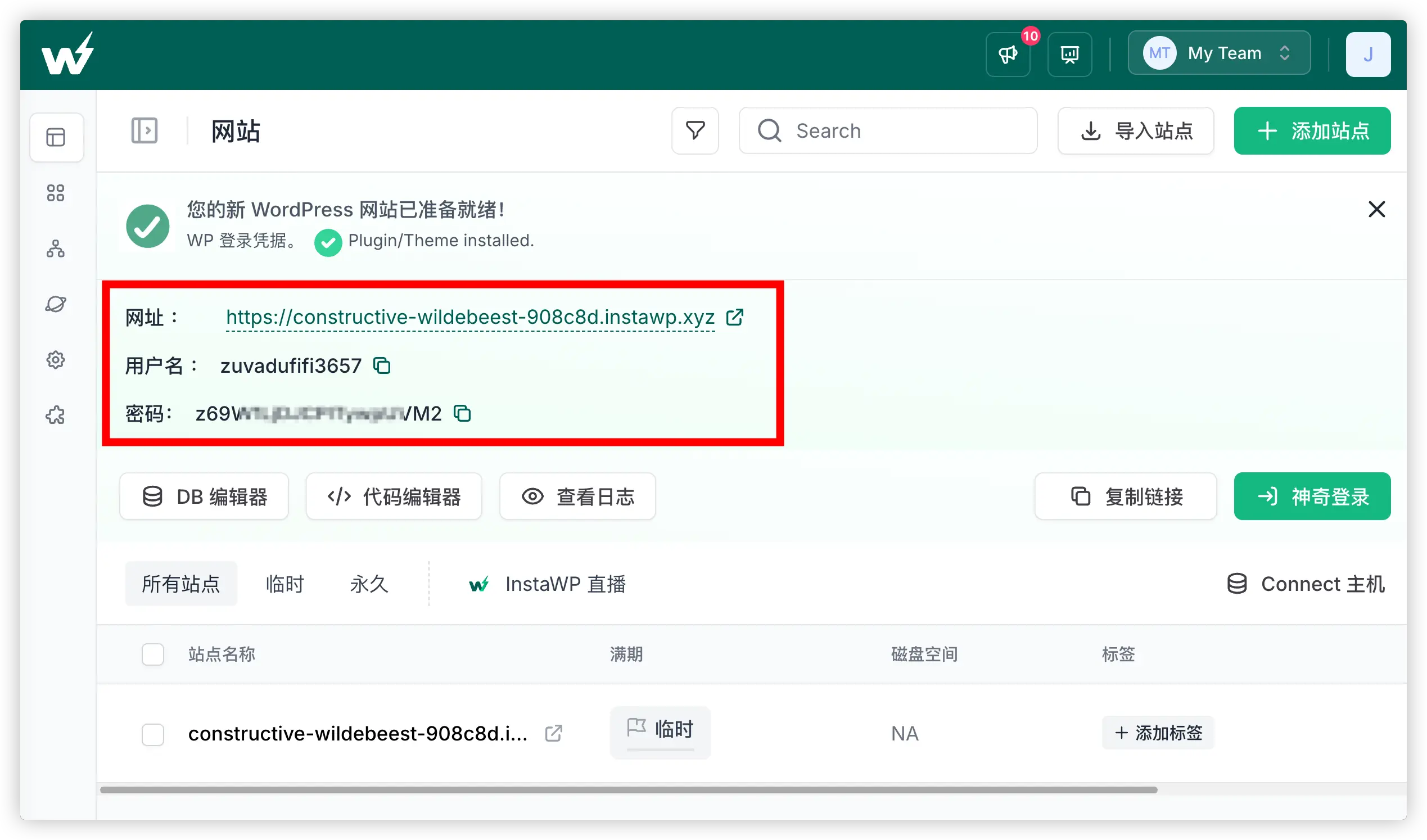Viewport: 1427px width, 840px height.
Task: Open the settings gear icon in sidebar
Action: (x=56, y=360)
